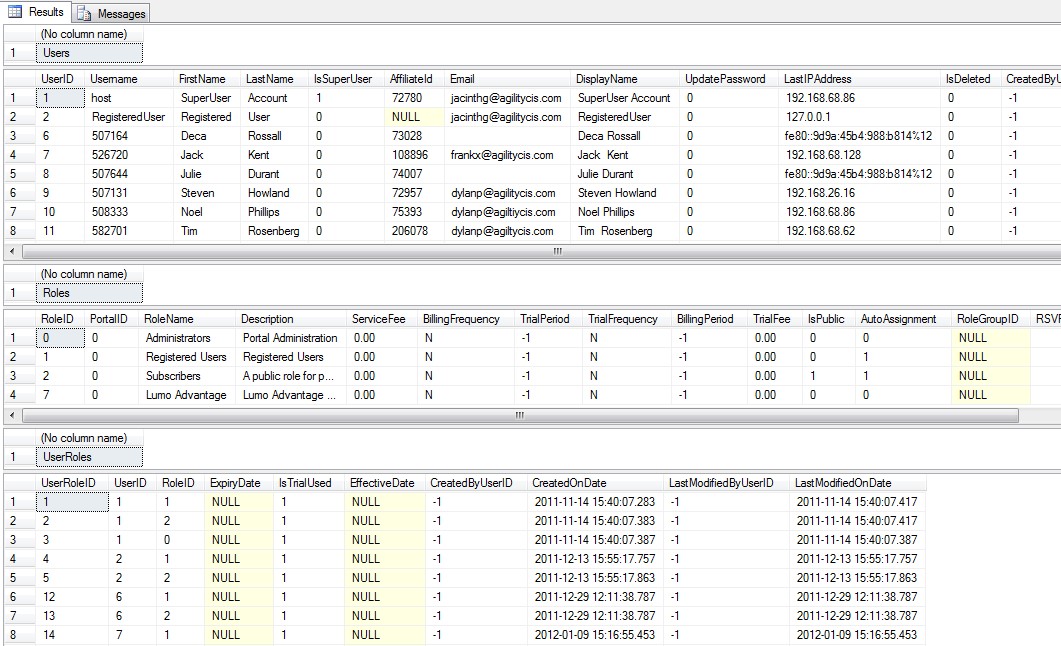Click the EffectiveDate column header
Image resolution: width=1061 pixels, height=646 pixels.
pos(385,483)
